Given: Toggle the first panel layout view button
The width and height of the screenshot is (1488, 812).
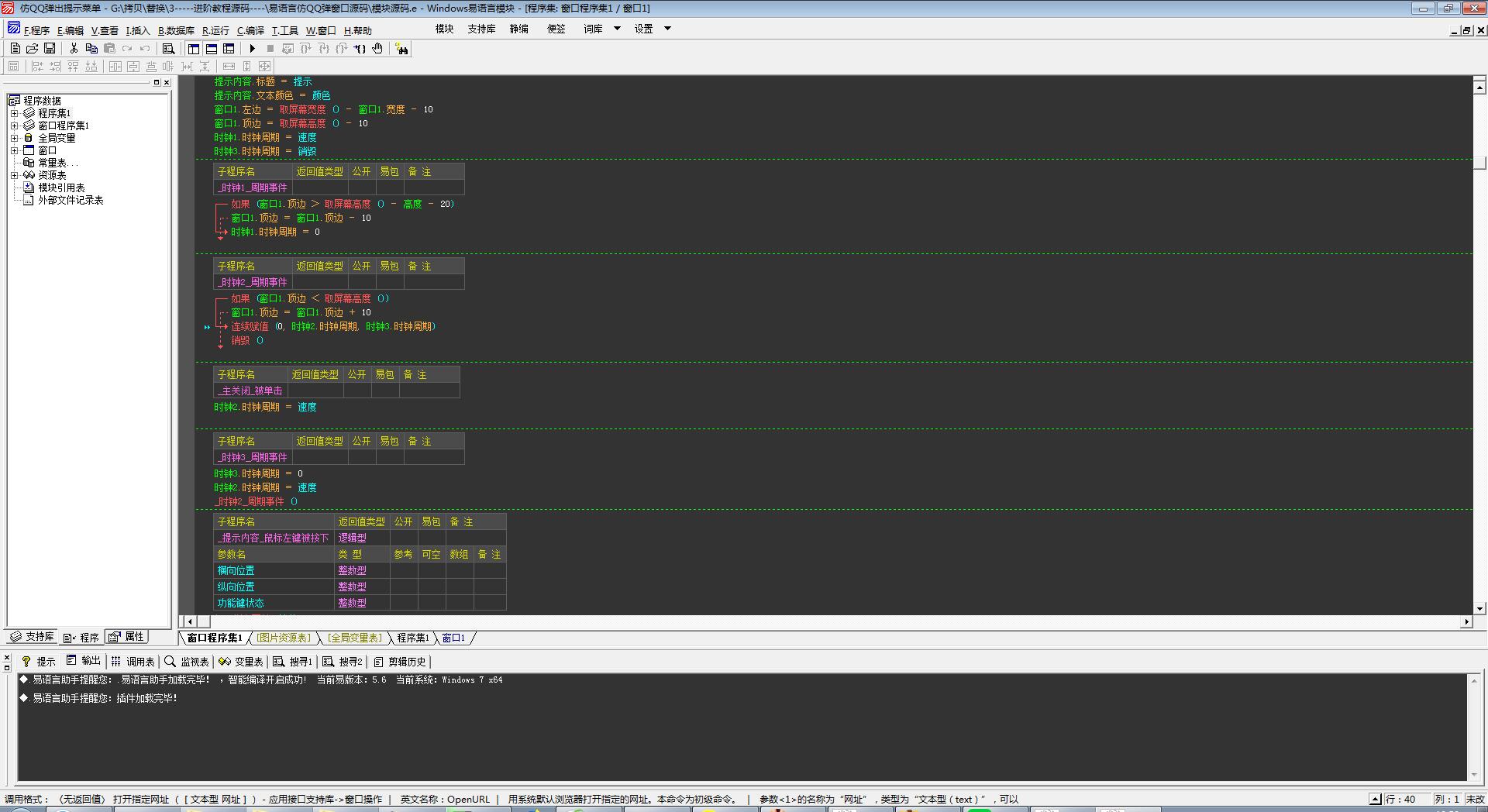Looking at the screenshot, I should 194,48.
